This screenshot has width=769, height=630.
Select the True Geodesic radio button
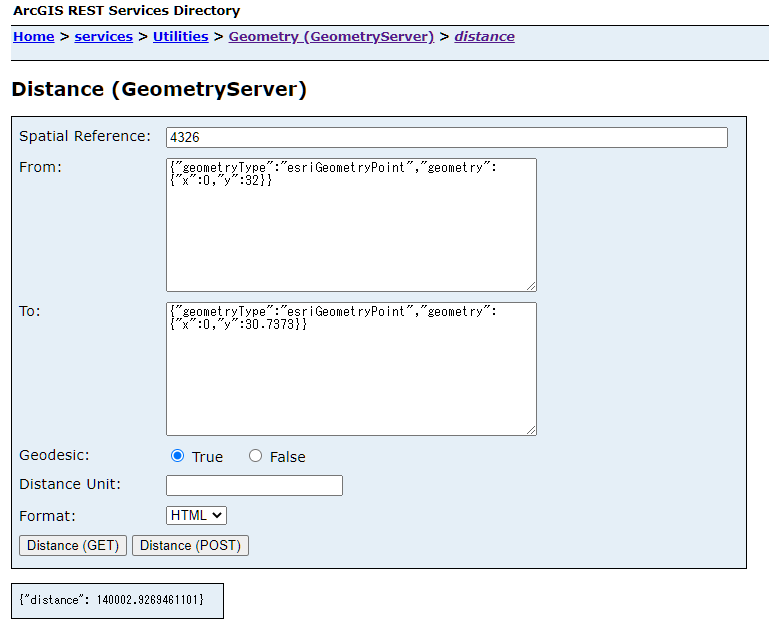coord(178,456)
